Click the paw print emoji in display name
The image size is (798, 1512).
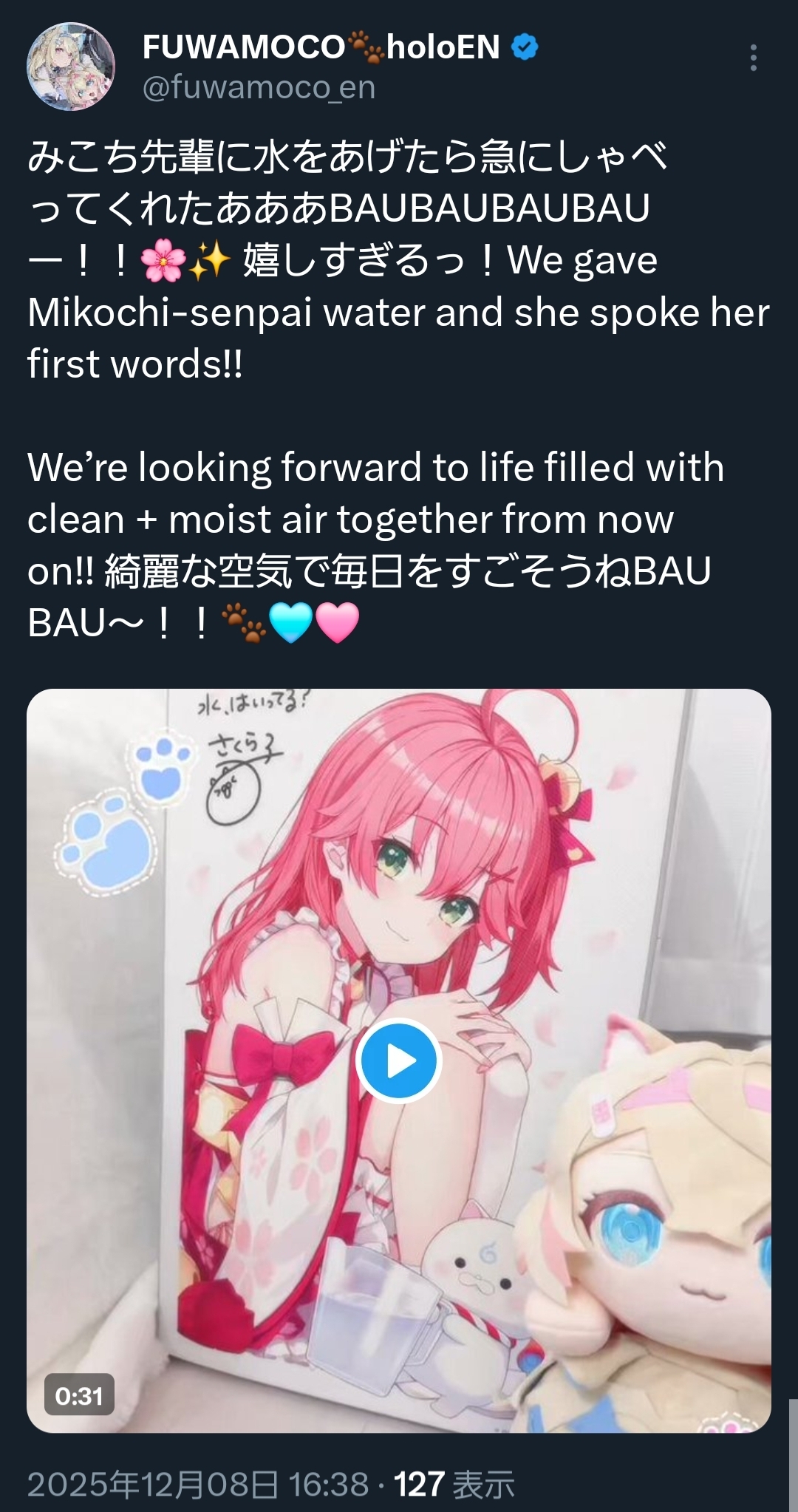coord(366,47)
